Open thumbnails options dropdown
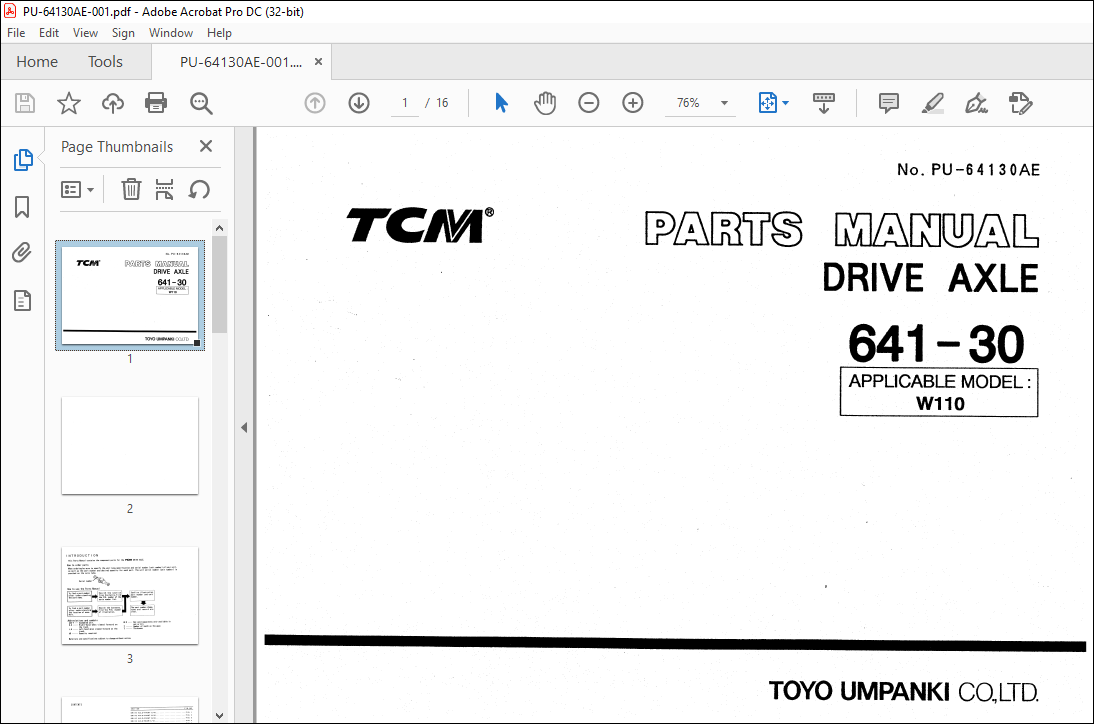Viewport: 1094px width, 724px height. [x=77, y=189]
